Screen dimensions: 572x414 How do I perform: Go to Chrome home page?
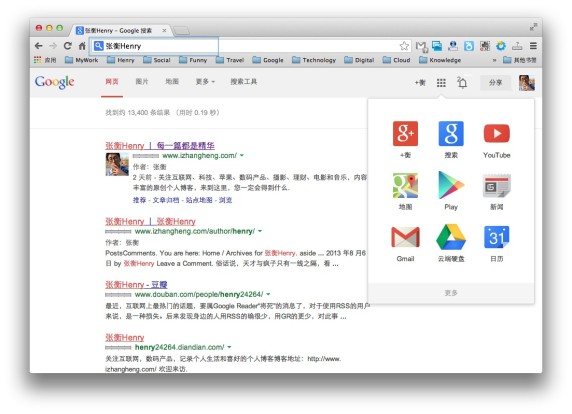pos(82,46)
